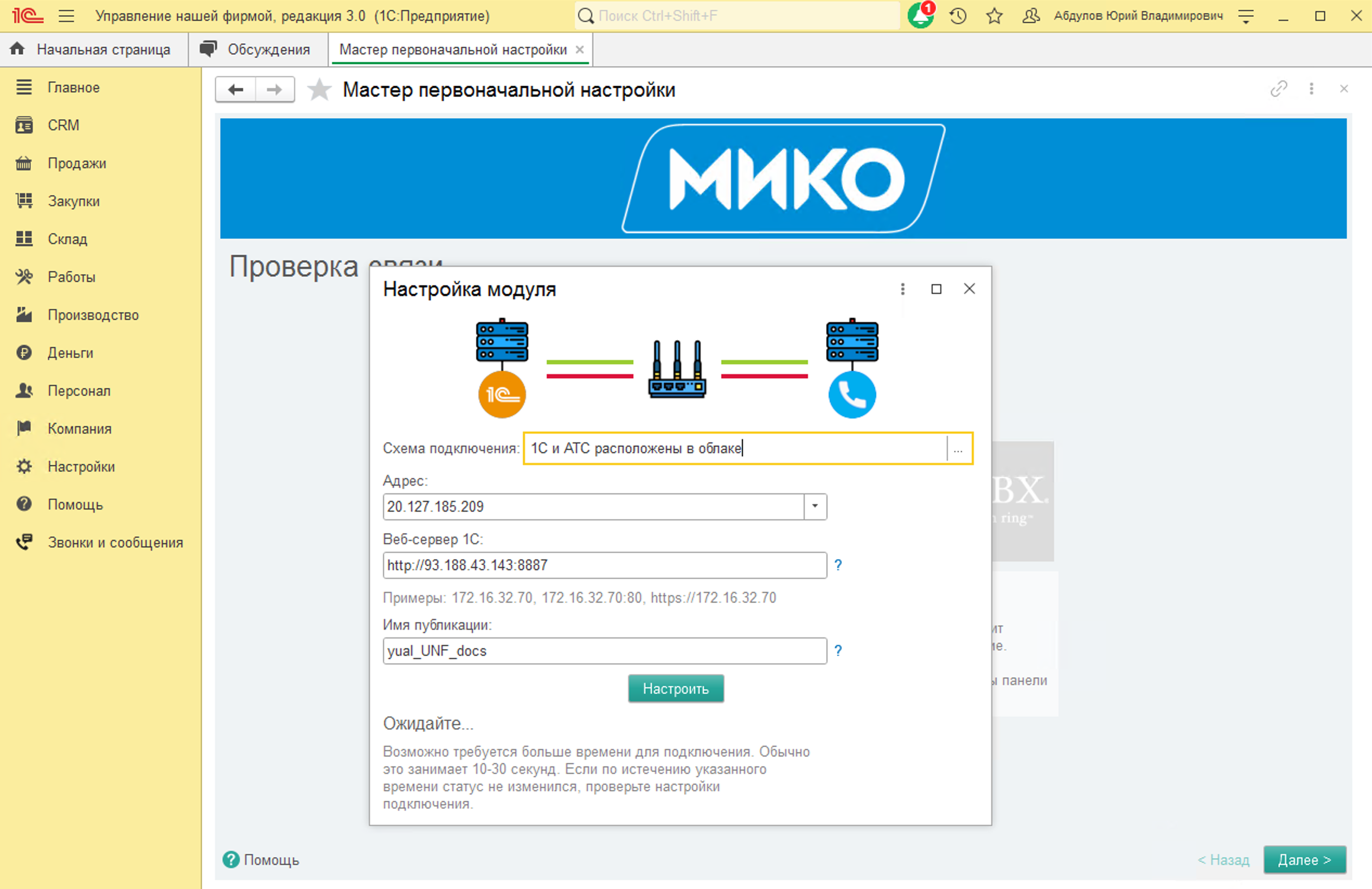Click the question mark beside Веб-сервер 1С

coord(839,565)
